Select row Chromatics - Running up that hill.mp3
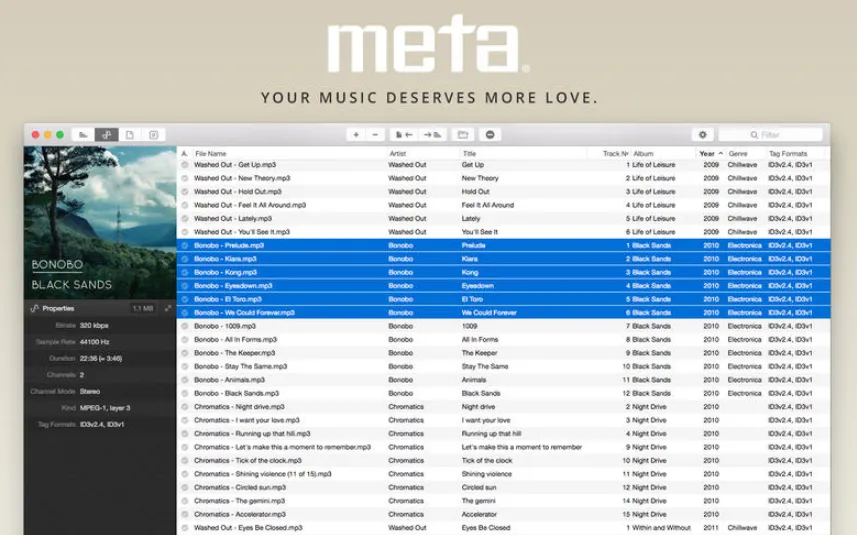 [x=503, y=433]
